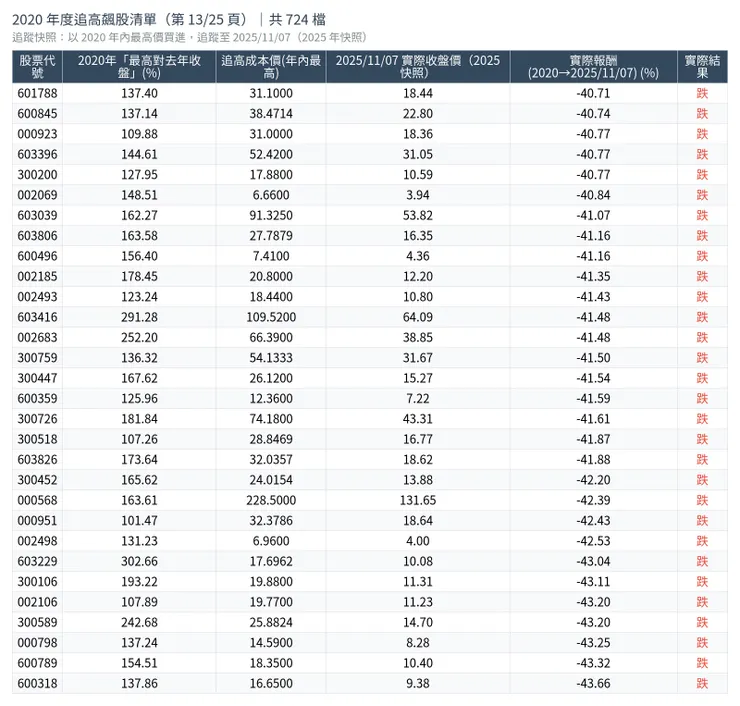Click the 2020年「最高對去年收盤」(%) column header
Viewport: 740px width, 706px height.
(x=139, y=67)
